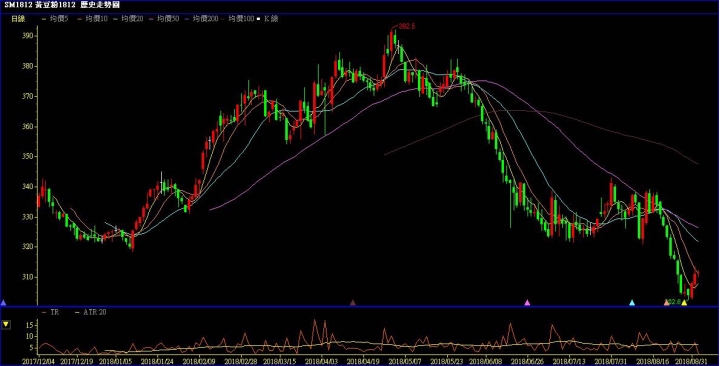Click the yellow triangle marker at the chart bottom

pyautogui.click(x=684, y=303)
